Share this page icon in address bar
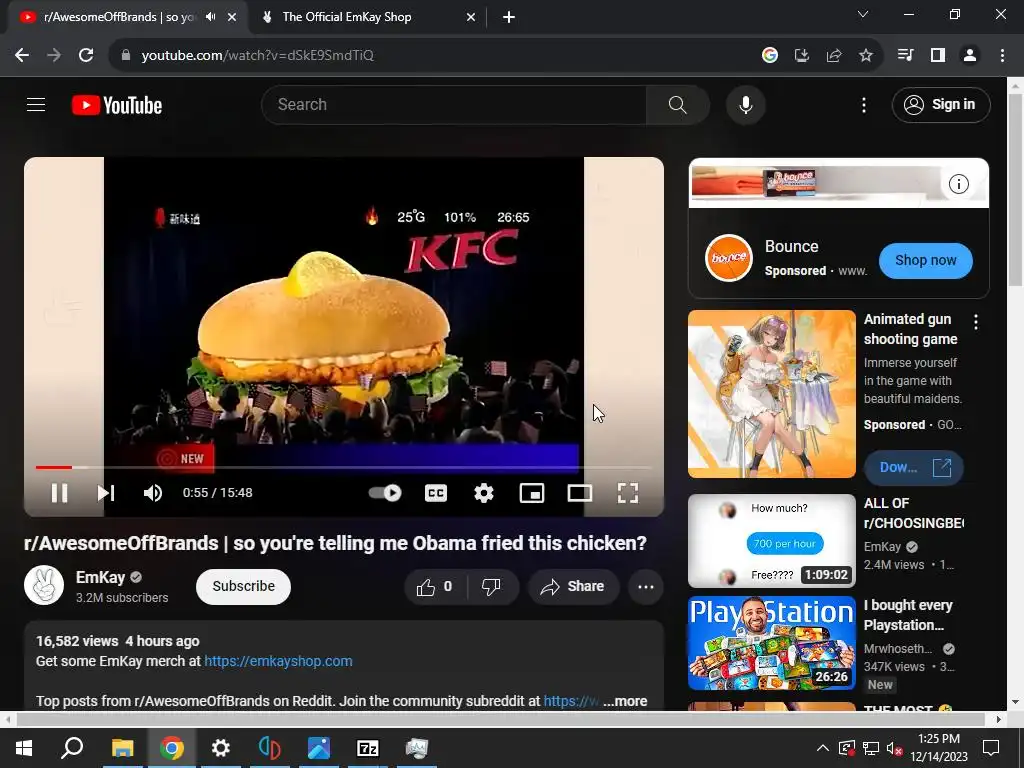This screenshot has width=1024, height=768. [833, 56]
